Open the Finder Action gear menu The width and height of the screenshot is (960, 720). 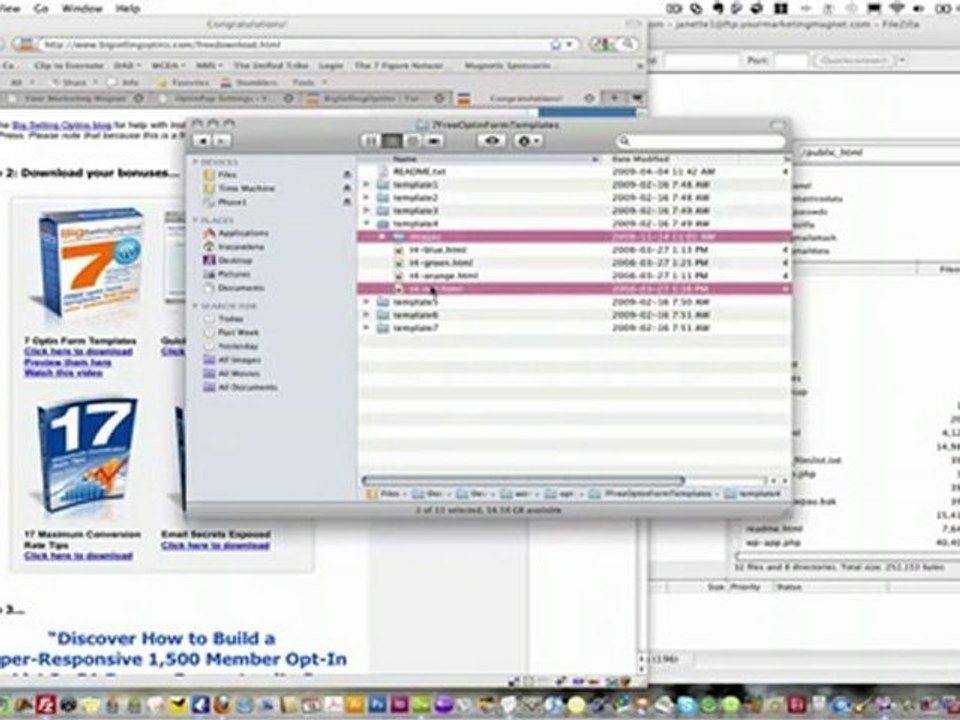click(528, 141)
